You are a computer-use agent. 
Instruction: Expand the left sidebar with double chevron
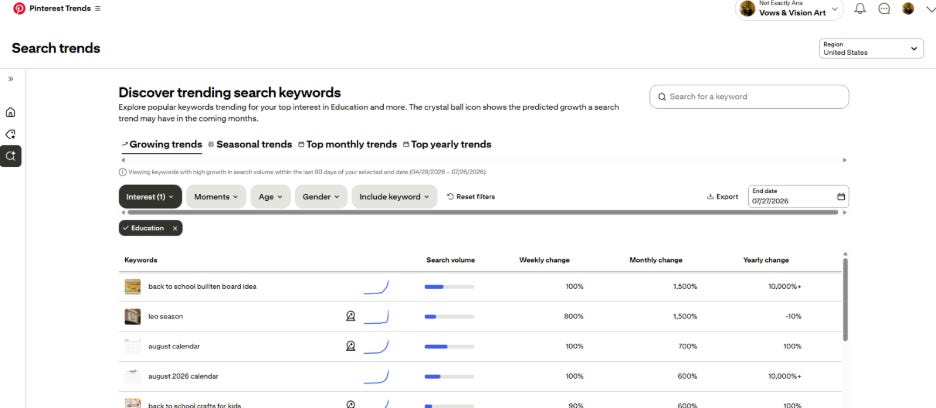10,79
